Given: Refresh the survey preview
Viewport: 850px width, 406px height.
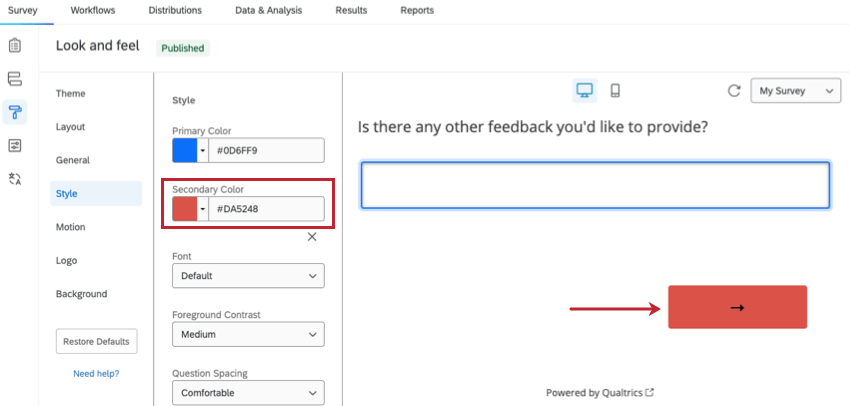Looking at the screenshot, I should click(x=734, y=91).
